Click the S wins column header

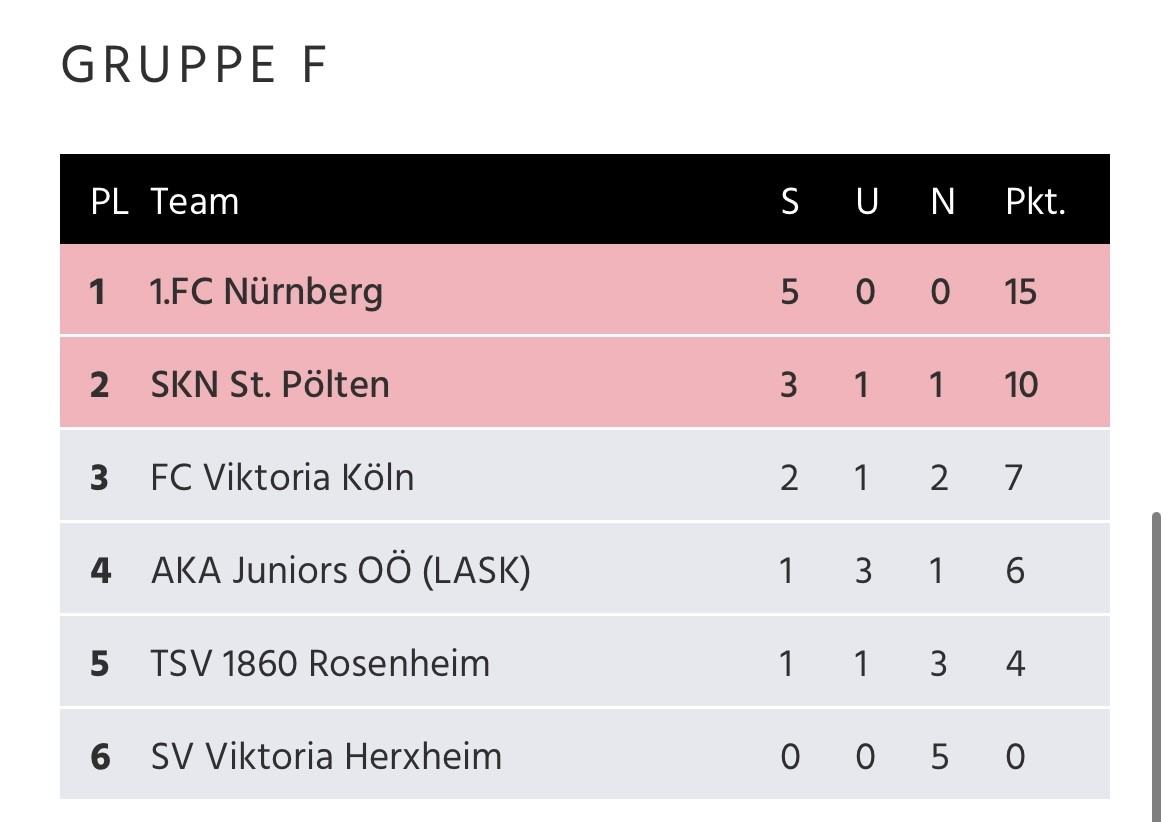click(x=790, y=201)
